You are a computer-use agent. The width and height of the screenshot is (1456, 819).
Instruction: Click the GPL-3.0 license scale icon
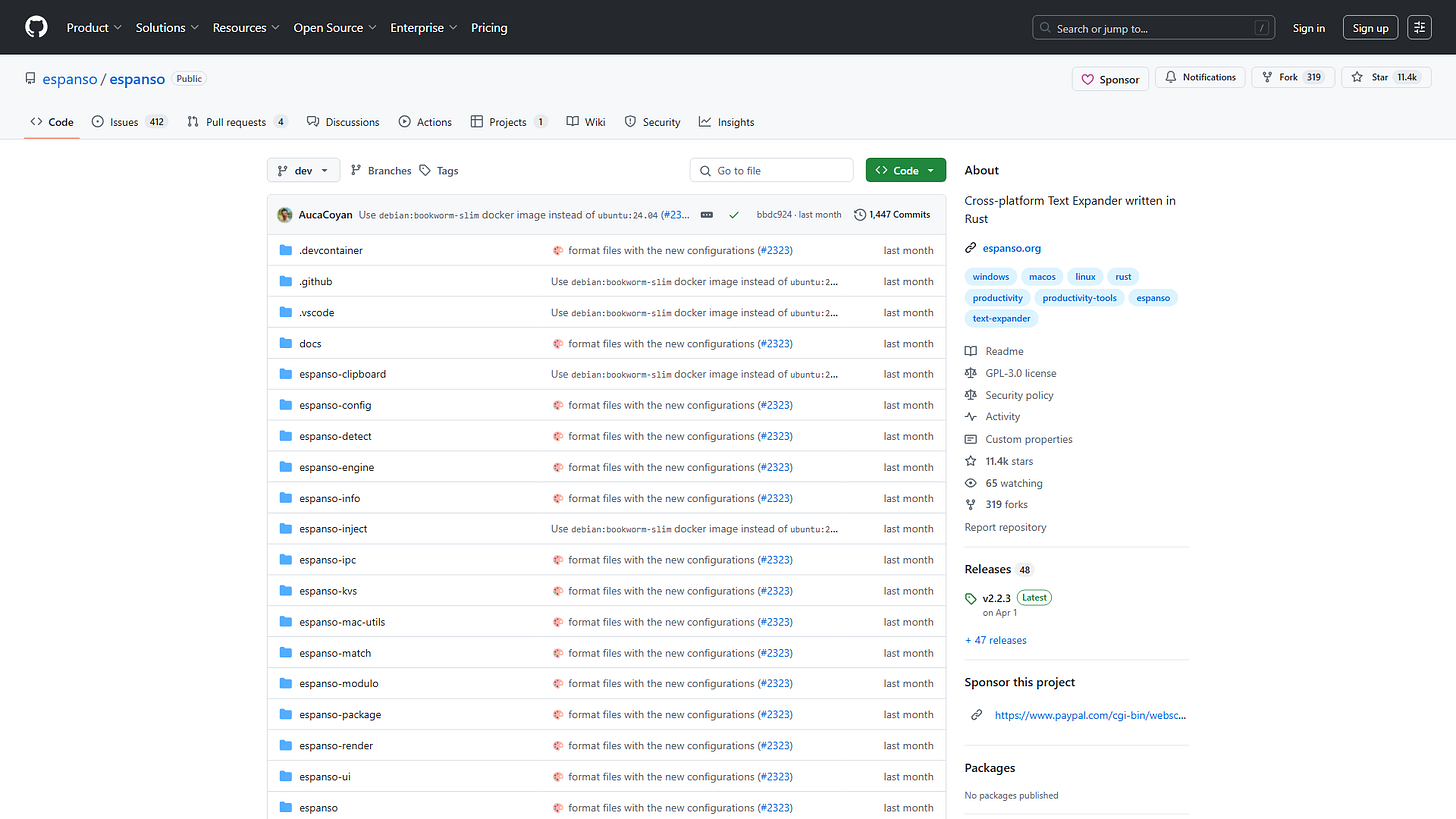point(970,373)
